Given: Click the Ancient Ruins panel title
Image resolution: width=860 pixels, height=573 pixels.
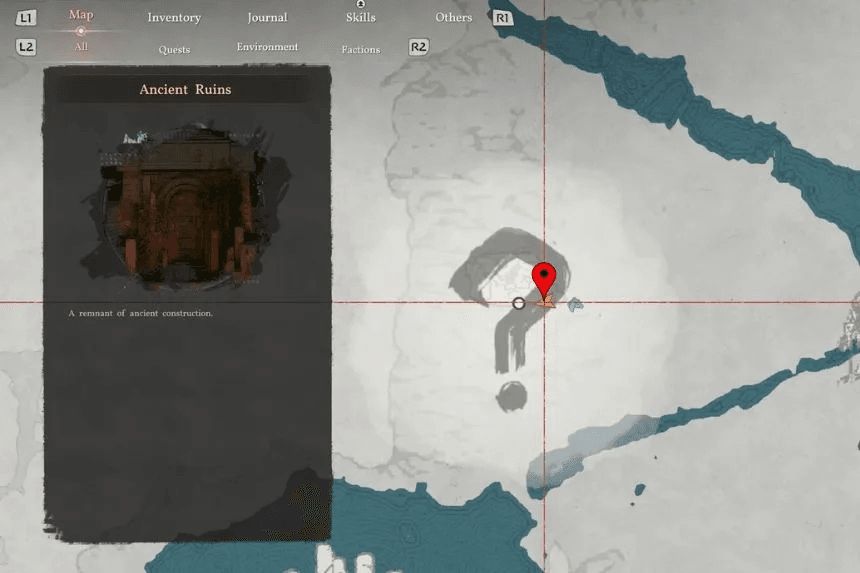Looking at the screenshot, I should pyautogui.click(x=185, y=90).
